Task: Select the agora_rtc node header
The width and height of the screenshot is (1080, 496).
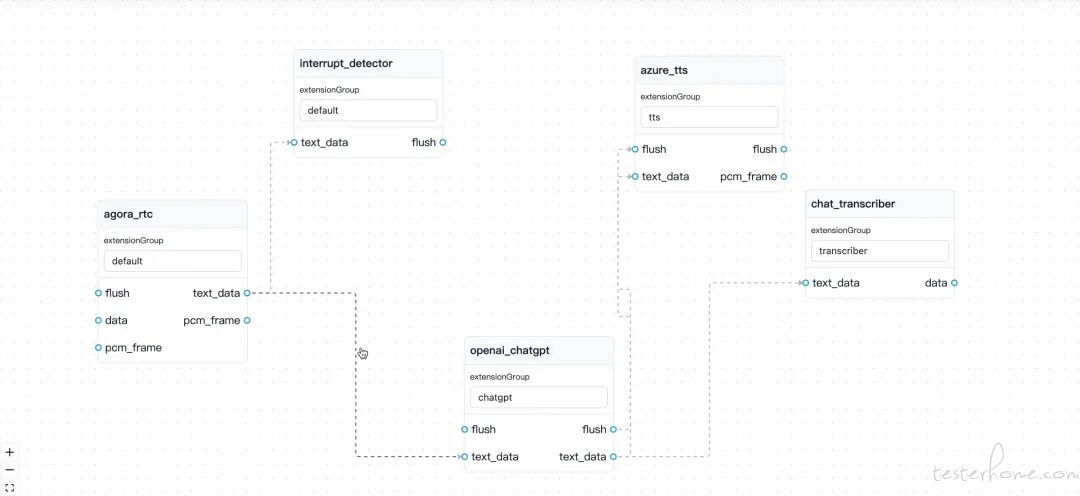Action: pyautogui.click(x=172, y=214)
